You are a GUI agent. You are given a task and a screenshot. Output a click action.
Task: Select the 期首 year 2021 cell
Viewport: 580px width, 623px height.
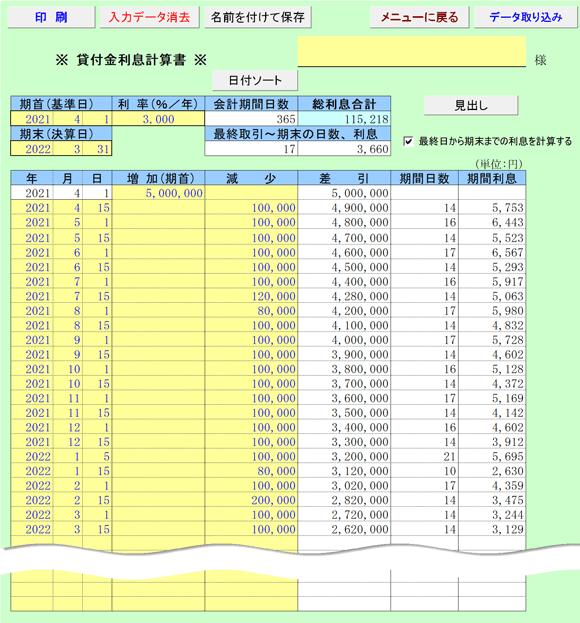pos(32,119)
